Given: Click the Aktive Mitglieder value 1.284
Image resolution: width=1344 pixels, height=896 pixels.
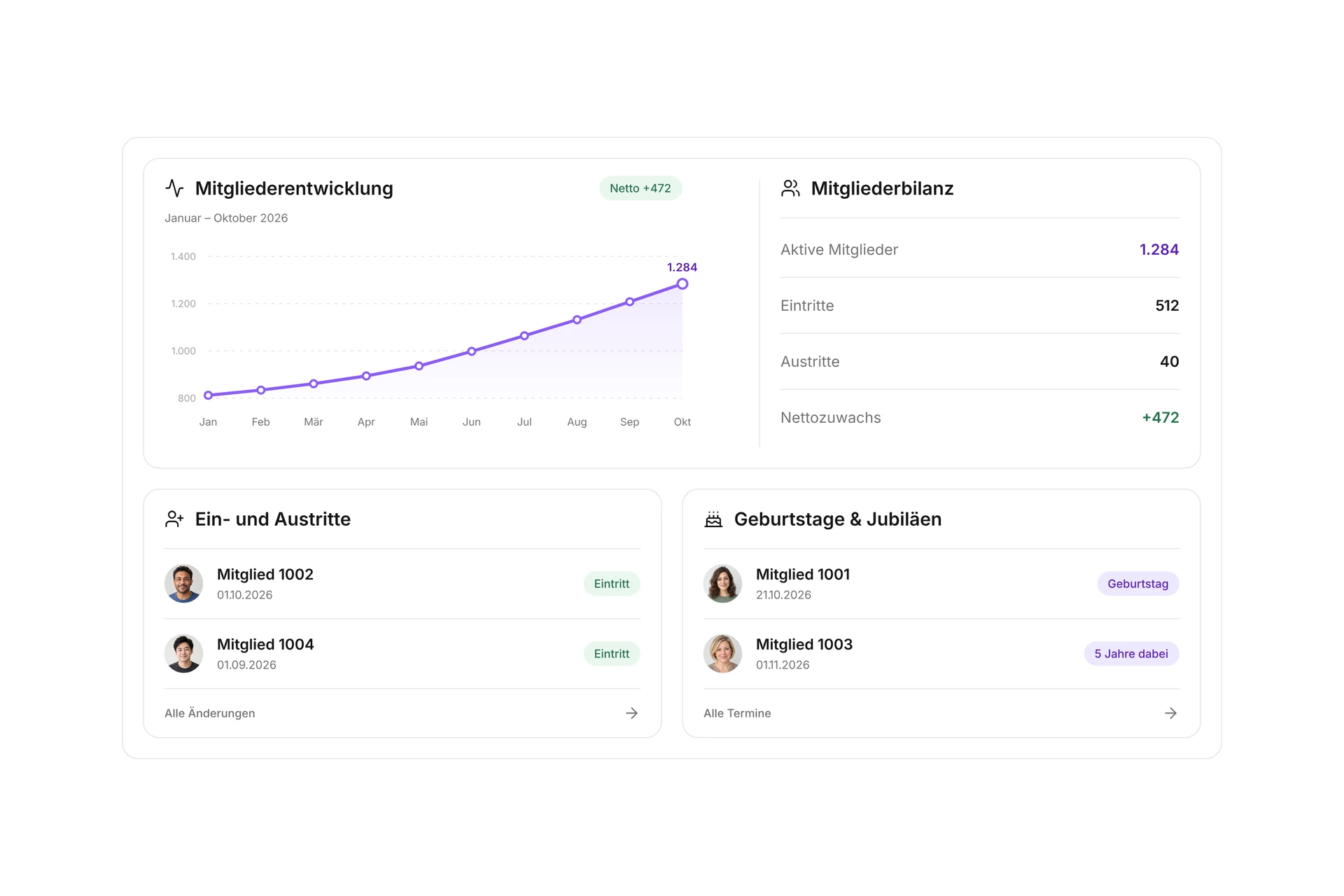Looking at the screenshot, I should [1159, 249].
